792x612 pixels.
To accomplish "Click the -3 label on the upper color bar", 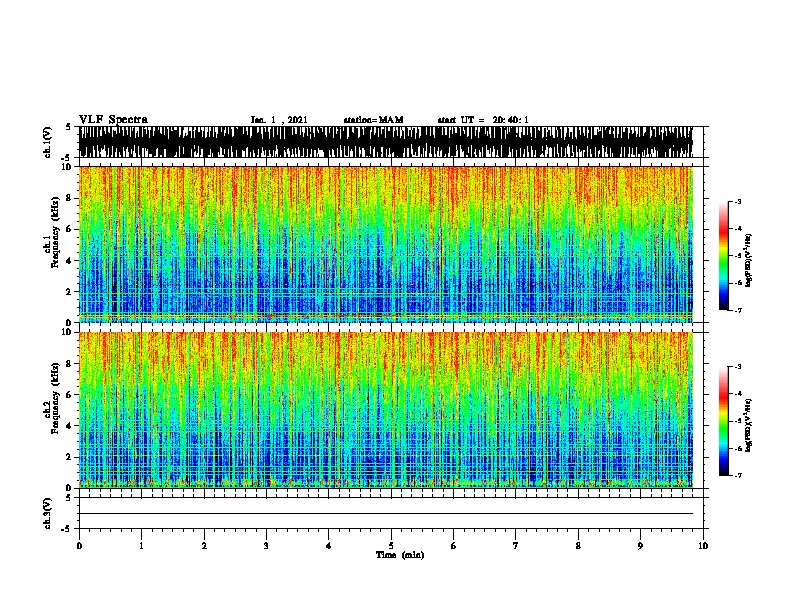I will (x=738, y=202).
